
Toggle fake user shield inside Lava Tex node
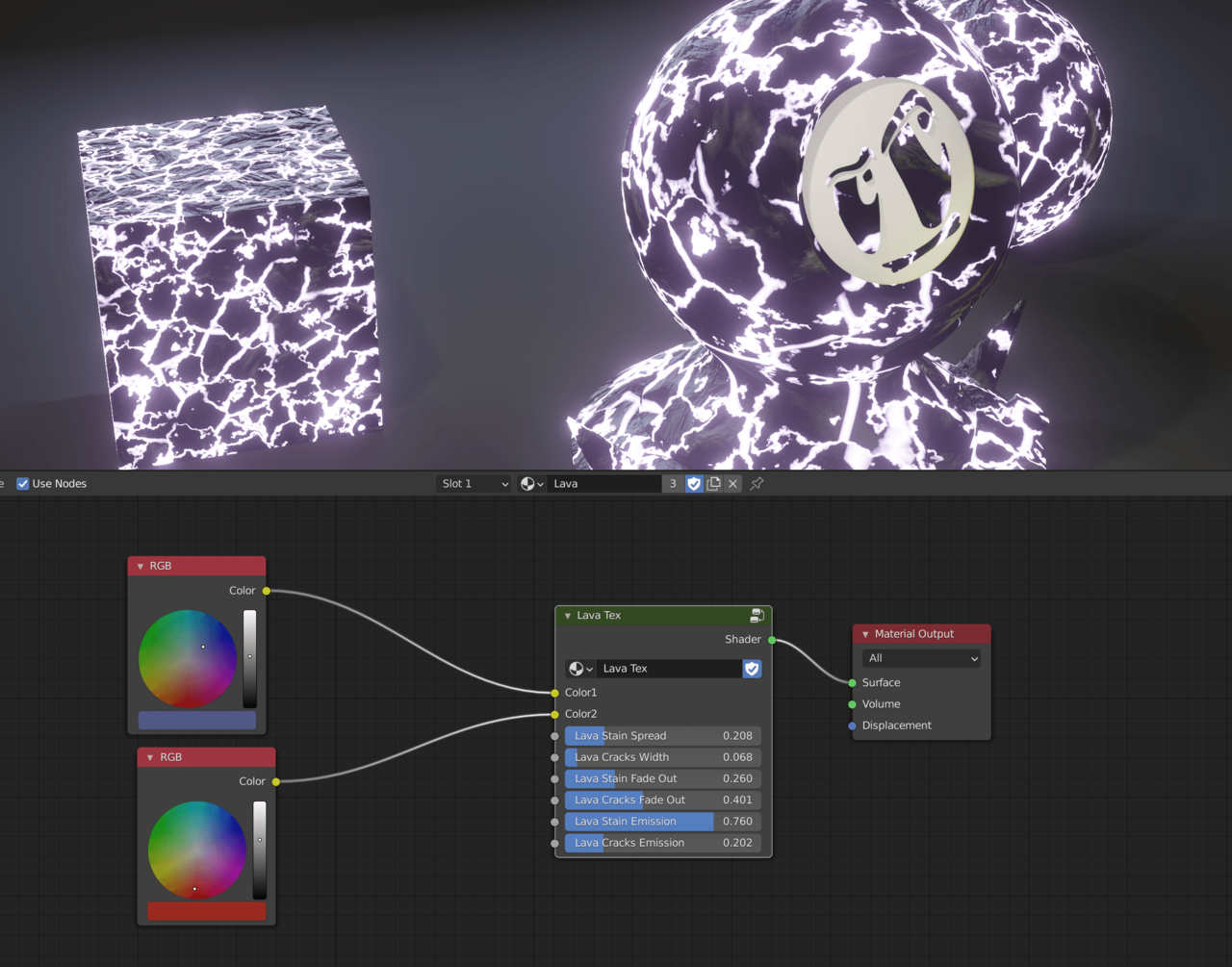coord(752,669)
